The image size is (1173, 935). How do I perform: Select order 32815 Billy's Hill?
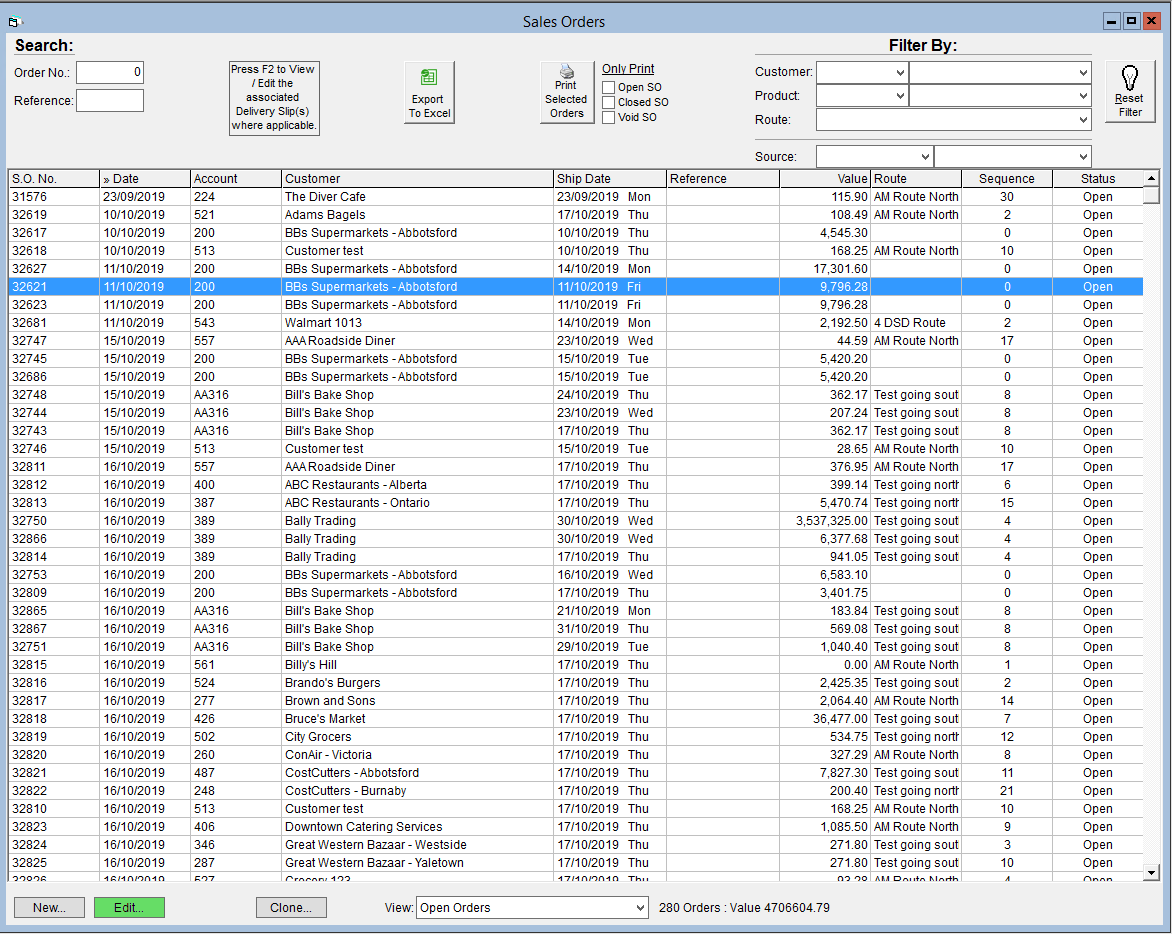click(576, 665)
